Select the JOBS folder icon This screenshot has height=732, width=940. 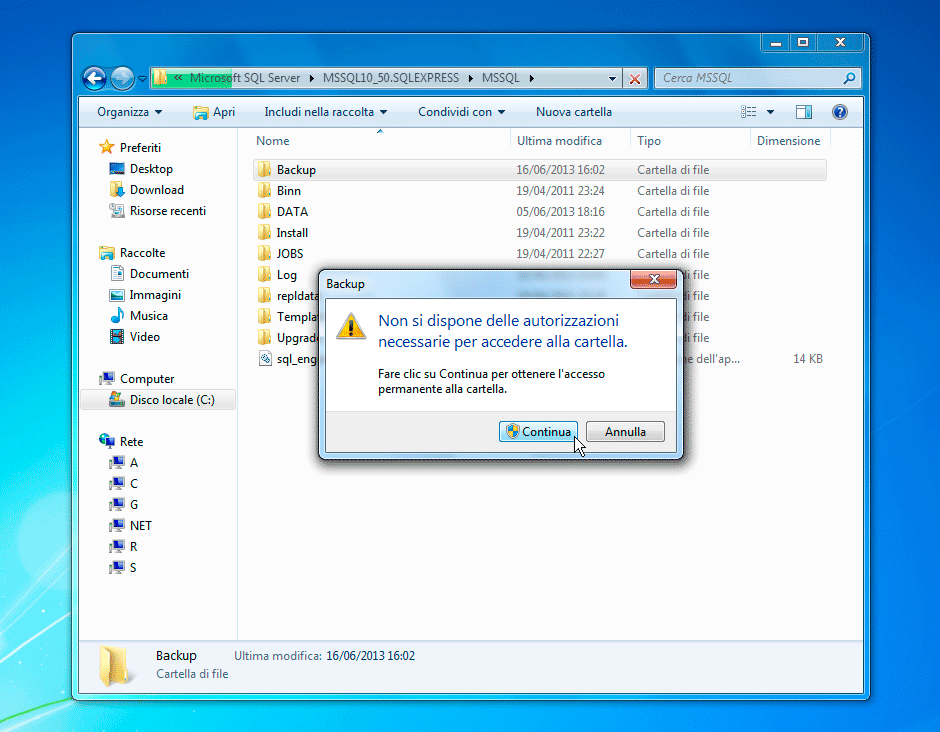coord(264,254)
